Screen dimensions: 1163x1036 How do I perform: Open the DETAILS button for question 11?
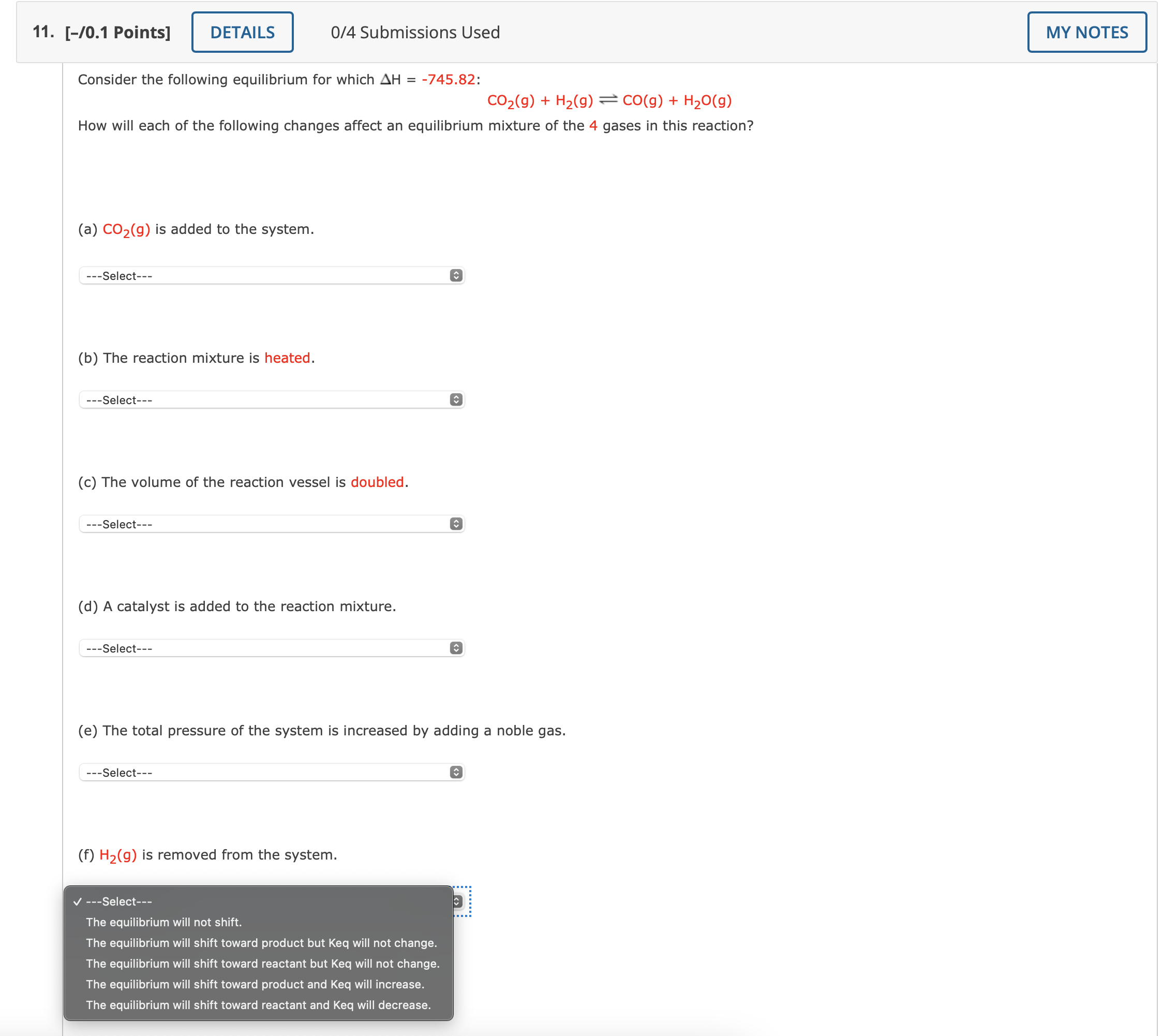(x=243, y=33)
